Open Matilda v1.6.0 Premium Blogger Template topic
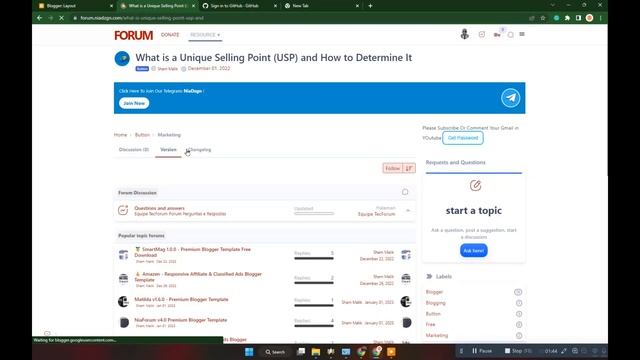The image size is (640, 360). pos(181,299)
